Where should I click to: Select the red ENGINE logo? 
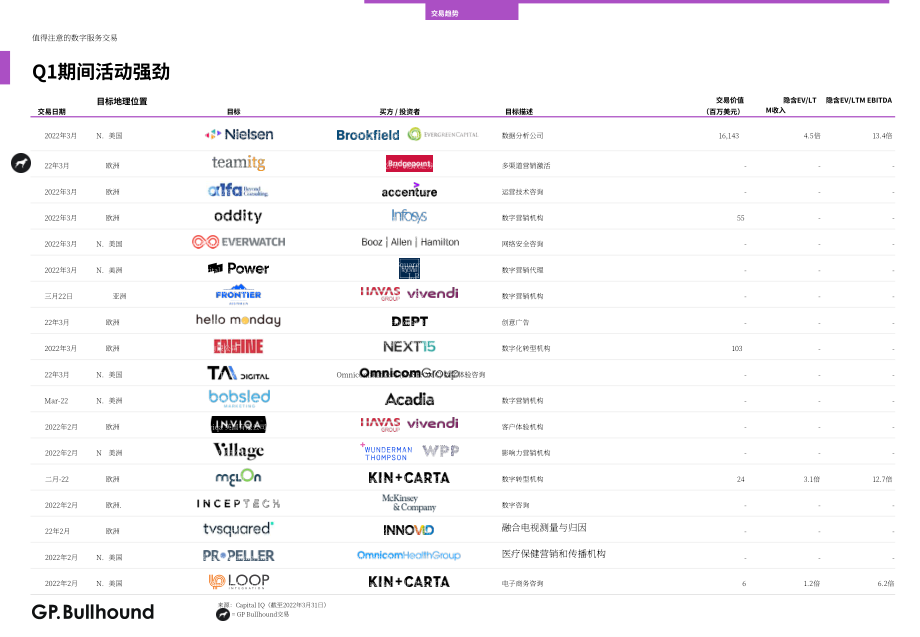click(238, 347)
